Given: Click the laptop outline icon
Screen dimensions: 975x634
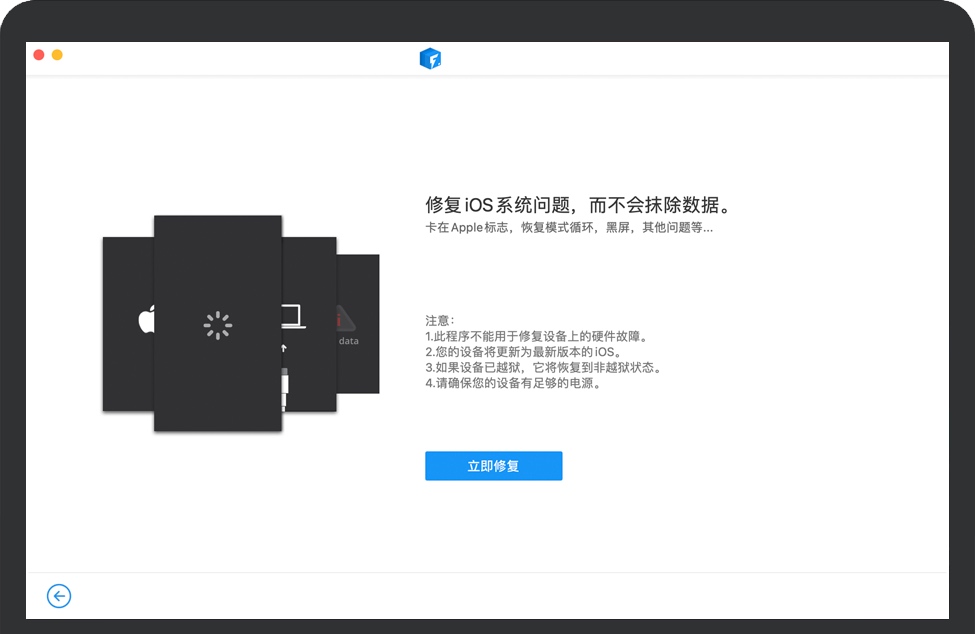Looking at the screenshot, I should [x=293, y=317].
